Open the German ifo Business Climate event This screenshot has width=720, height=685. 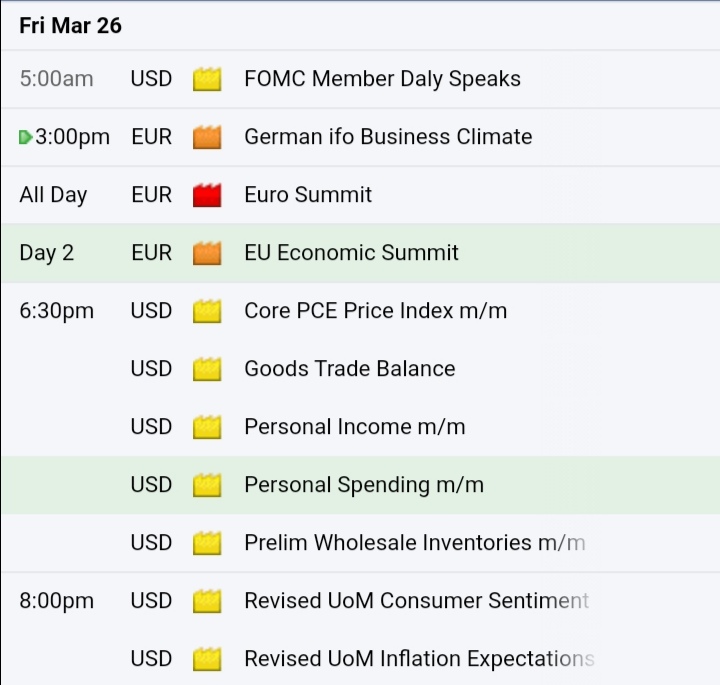tap(388, 137)
